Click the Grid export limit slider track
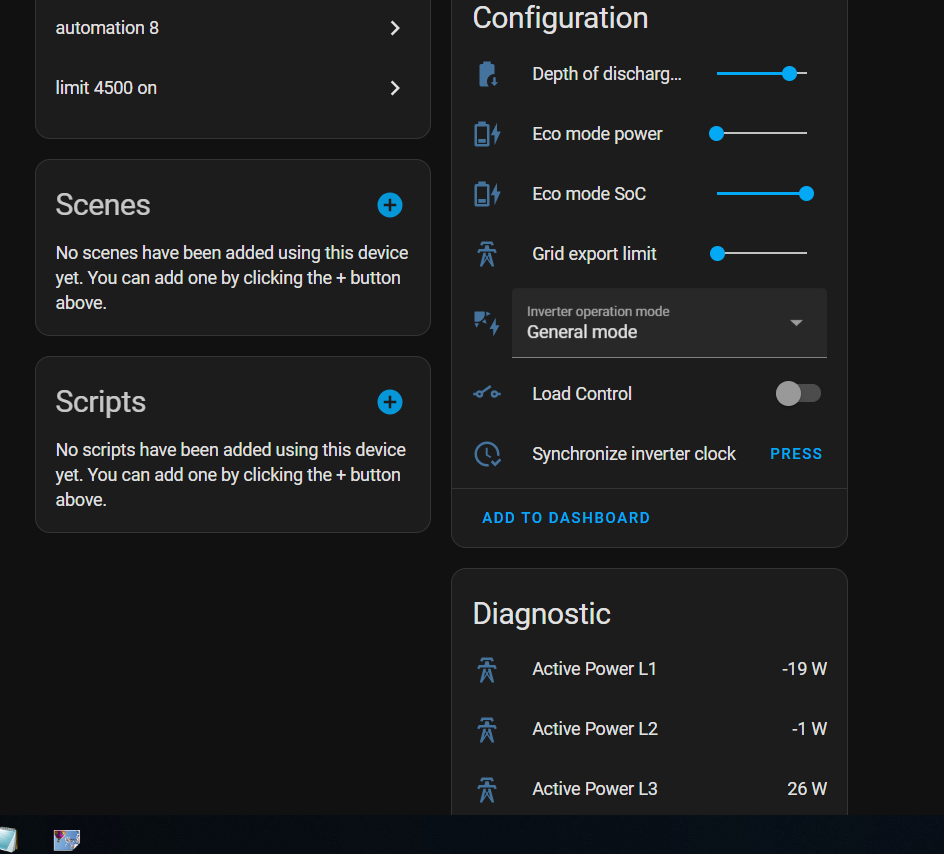The height and width of the screenshot is (854, 944). click(762, 254)
